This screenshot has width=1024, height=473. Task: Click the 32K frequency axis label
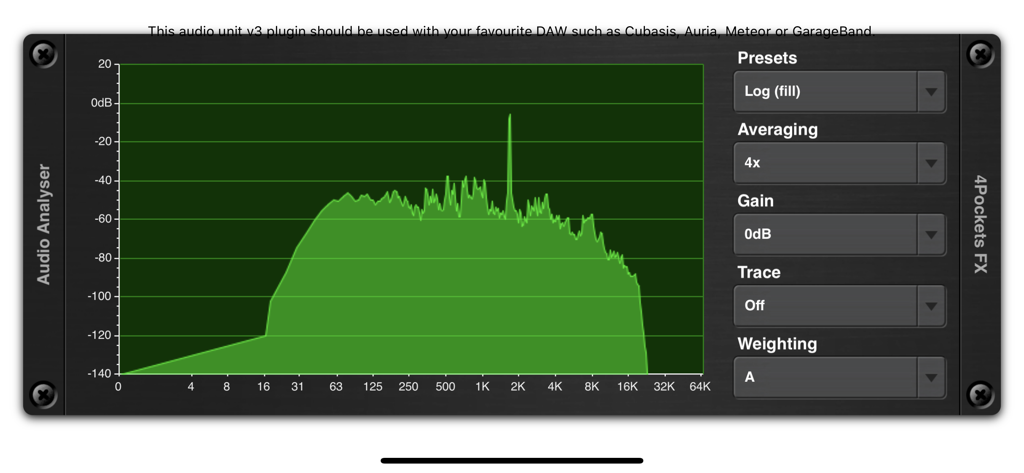pyautogui.click(x=664, y=387)
